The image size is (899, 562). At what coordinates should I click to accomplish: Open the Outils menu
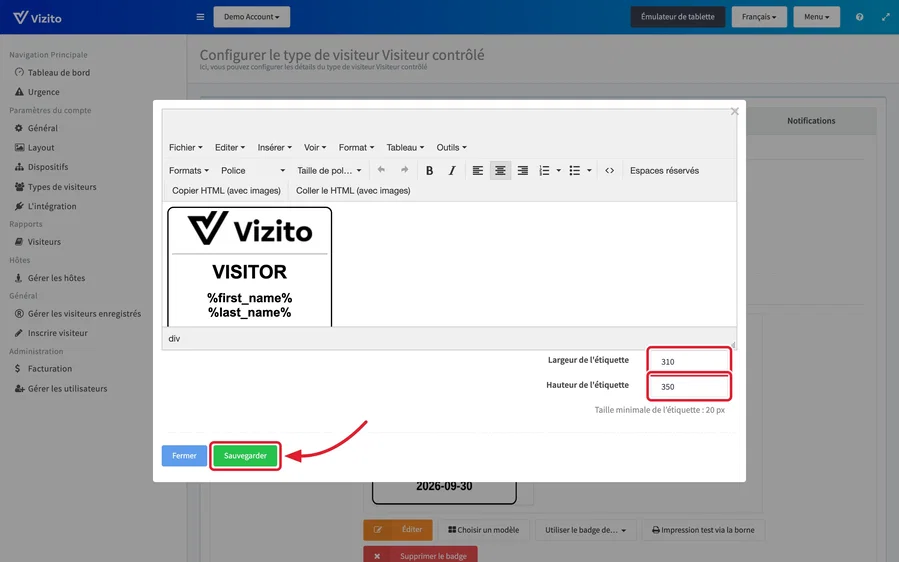point(451,147)
